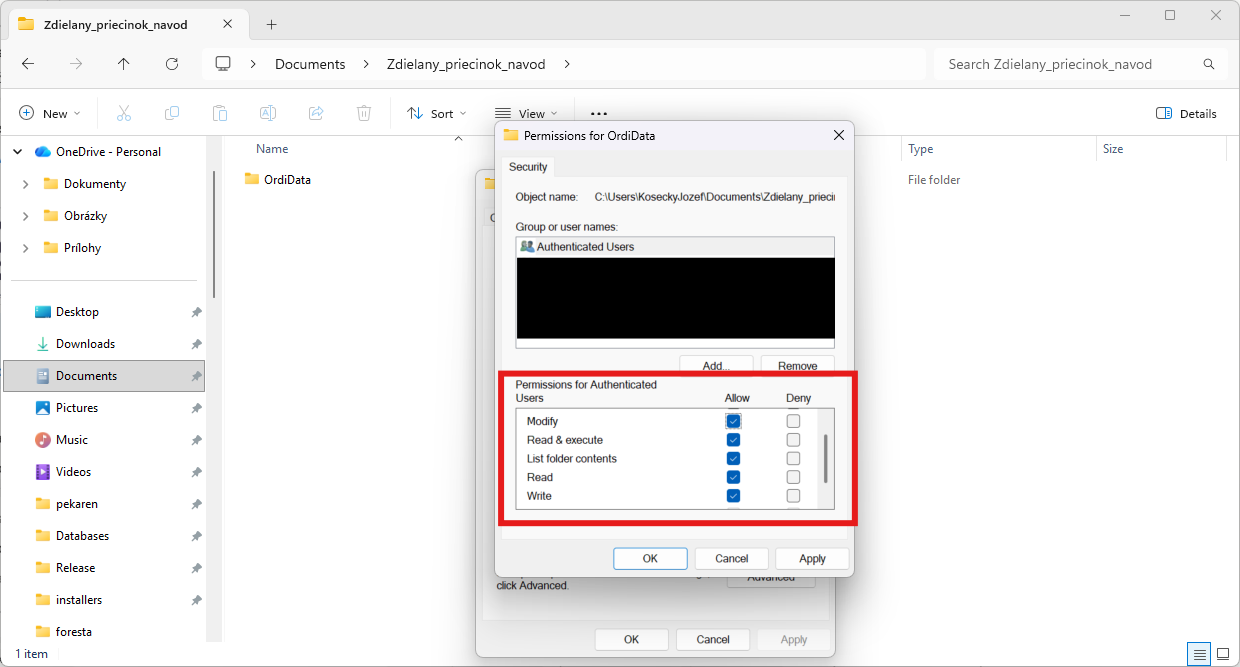
Task: Open the Sort dropdown menu
Action: tap(437, 113)
